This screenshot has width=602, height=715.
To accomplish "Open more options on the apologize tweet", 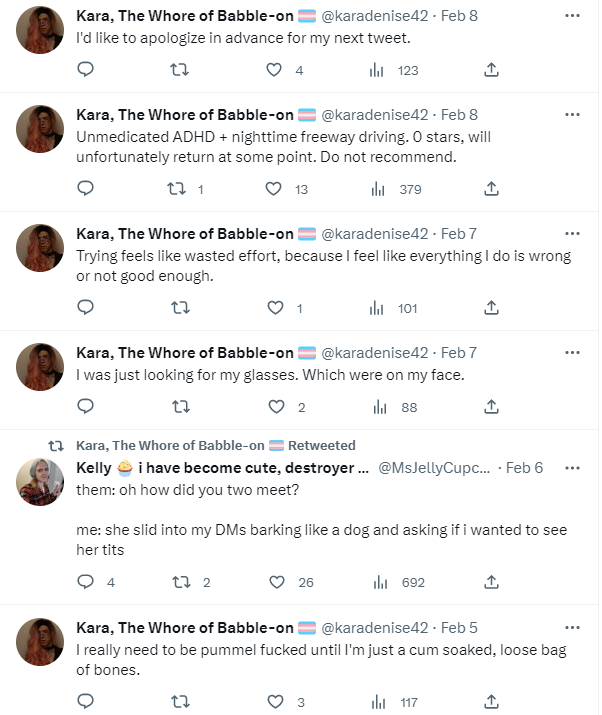I will (572, 16).
